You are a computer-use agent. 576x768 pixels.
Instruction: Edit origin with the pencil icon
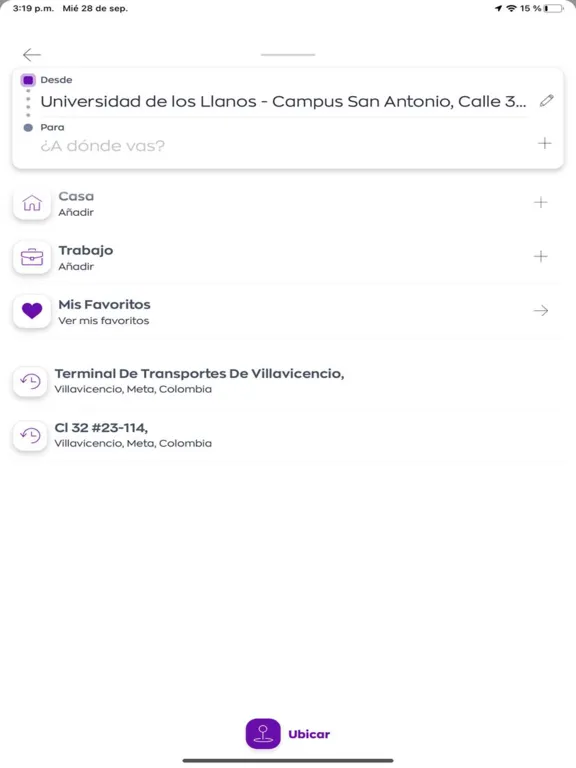point(546,100)
